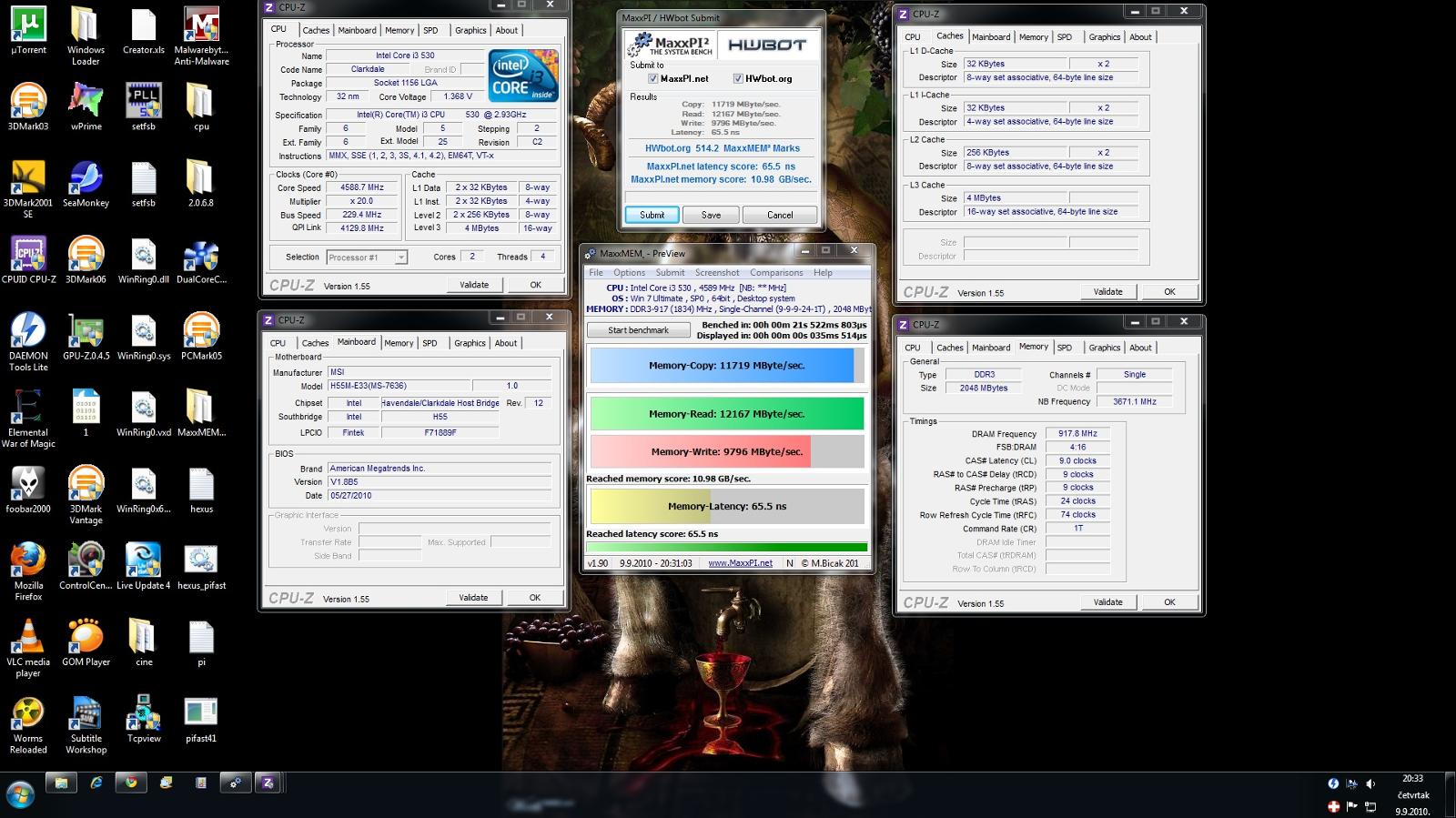Click Validate in CPU-Z Memory window
This screenshot has width=1456, height=818.
click(x=1107, y=602)
